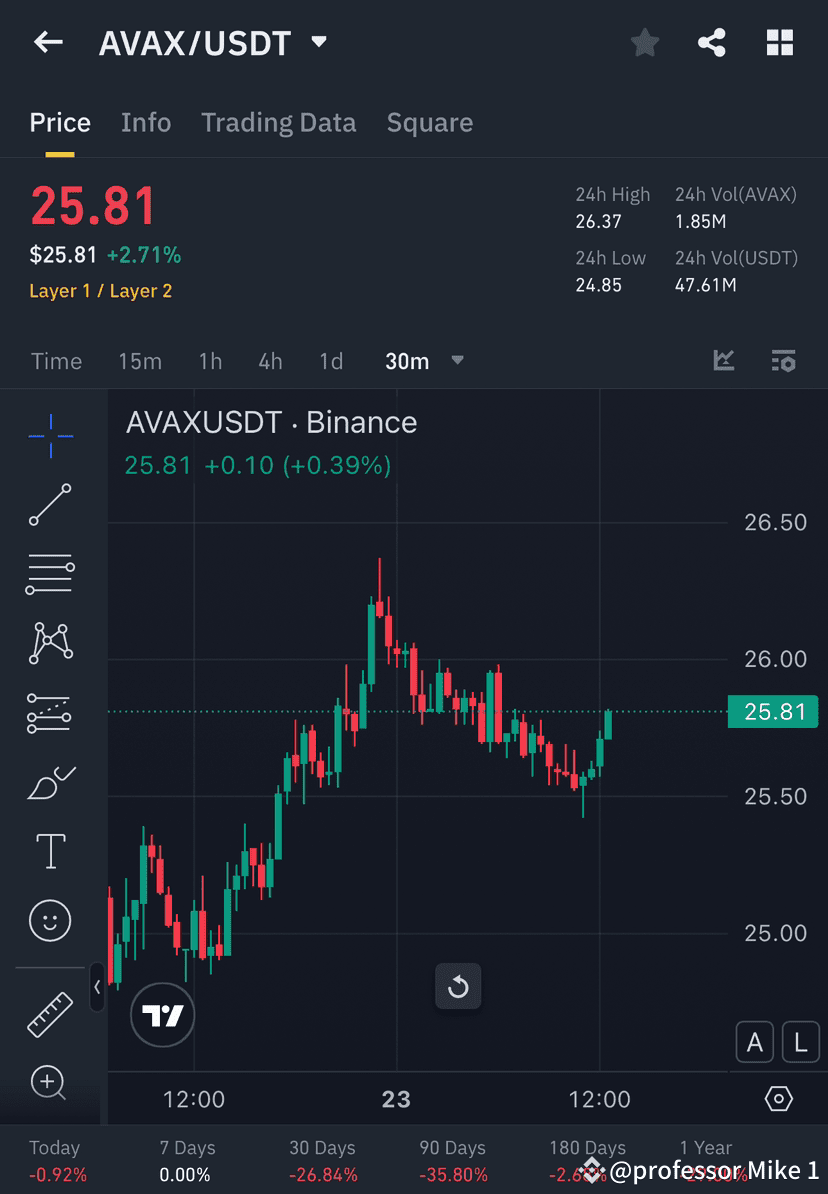
Task: Toggle the favorite star for AVAX/USDT
Action: [x=644, y=42]
